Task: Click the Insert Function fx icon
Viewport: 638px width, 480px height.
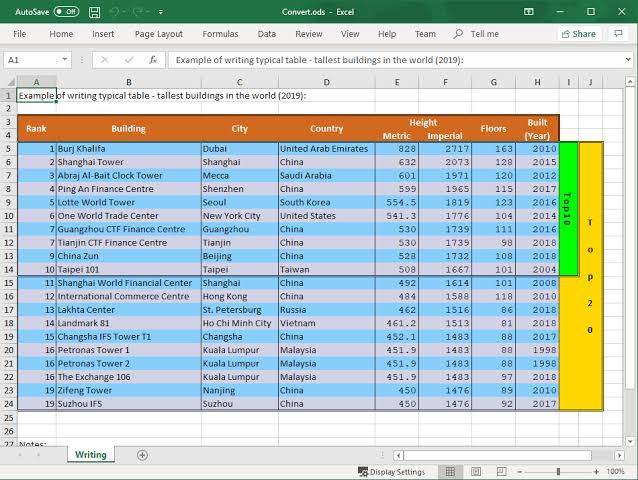Action: pos(153,60)
